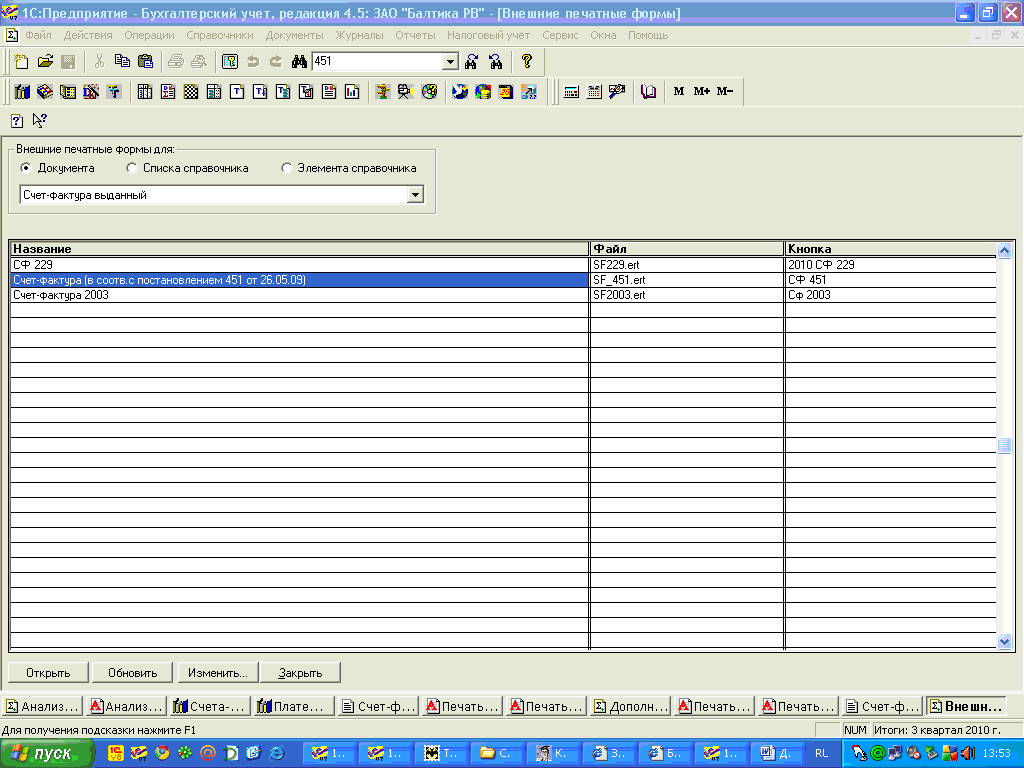Viewport: 1024px width, 768px height.
Task: Expand the search field 451 dropdown arrow
Action: (x=450, y=61)
